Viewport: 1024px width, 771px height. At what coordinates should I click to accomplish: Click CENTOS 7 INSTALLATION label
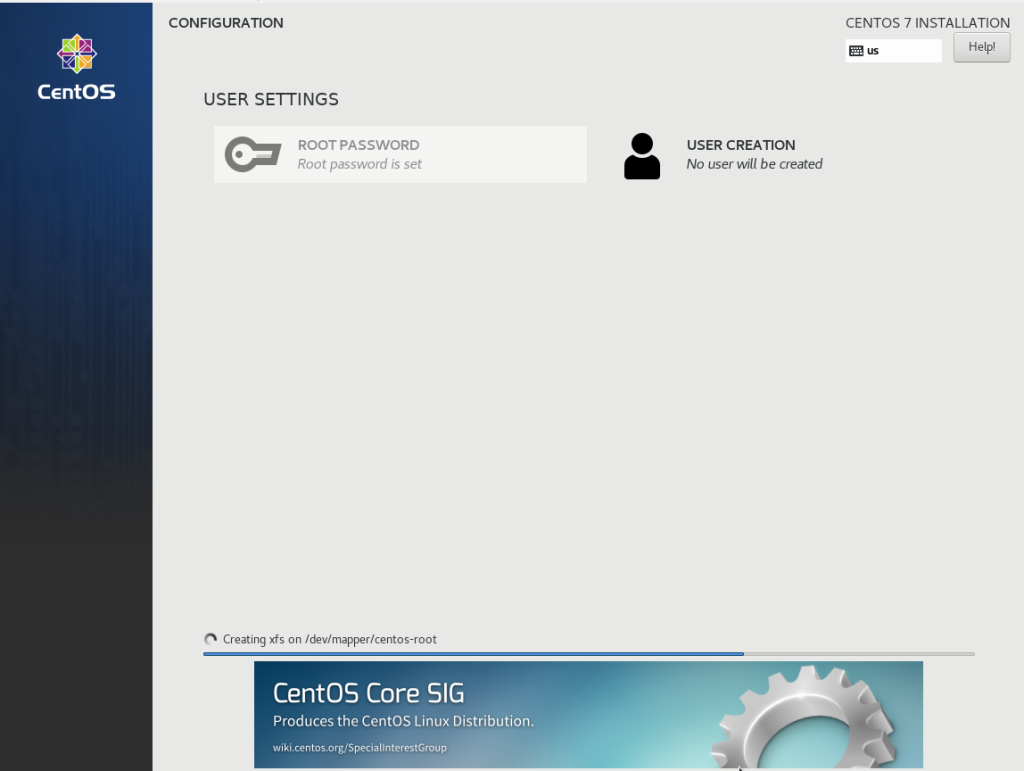click(x=927, y=23)
